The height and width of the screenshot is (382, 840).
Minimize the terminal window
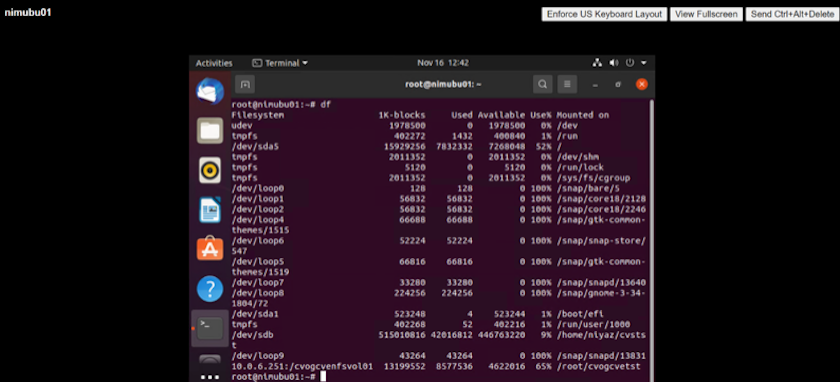pos(595,85)
